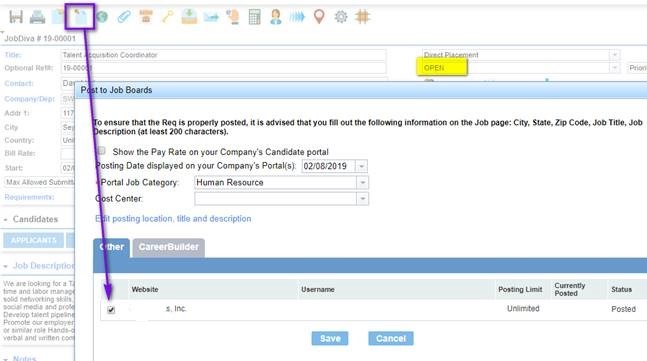Click the inbox tray with green arrow icon
Image resolution: width=647 pixels, height=361 pixels.
tap(189, 17)
